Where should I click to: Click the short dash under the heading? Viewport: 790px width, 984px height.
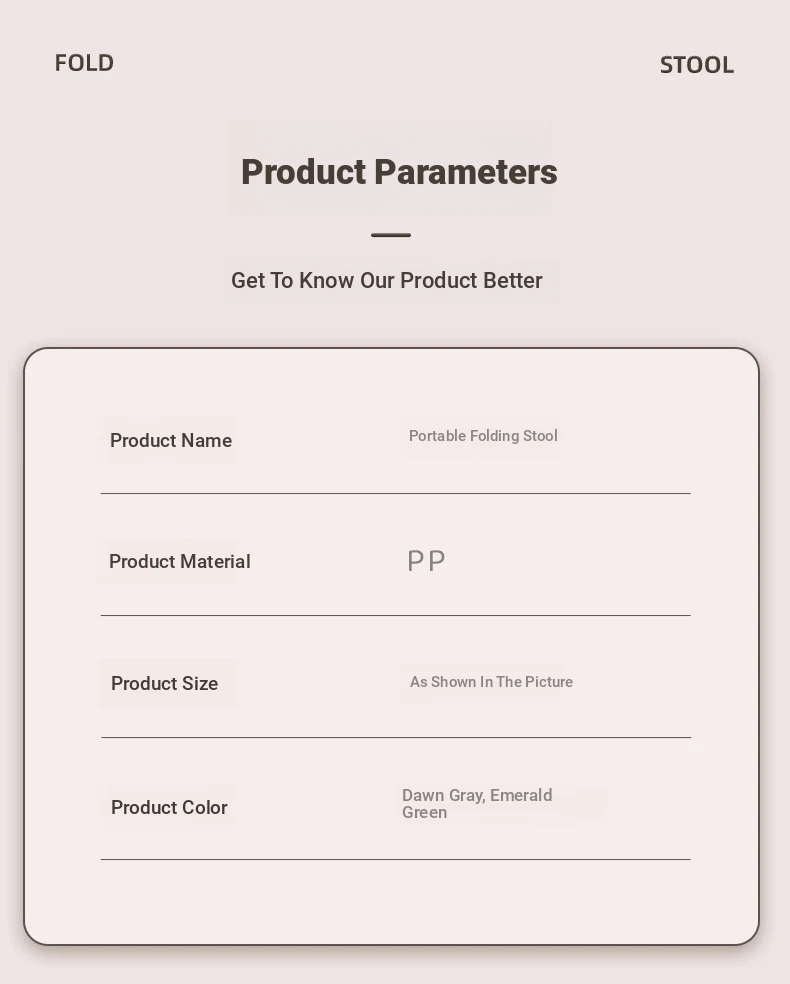[391, 235]
